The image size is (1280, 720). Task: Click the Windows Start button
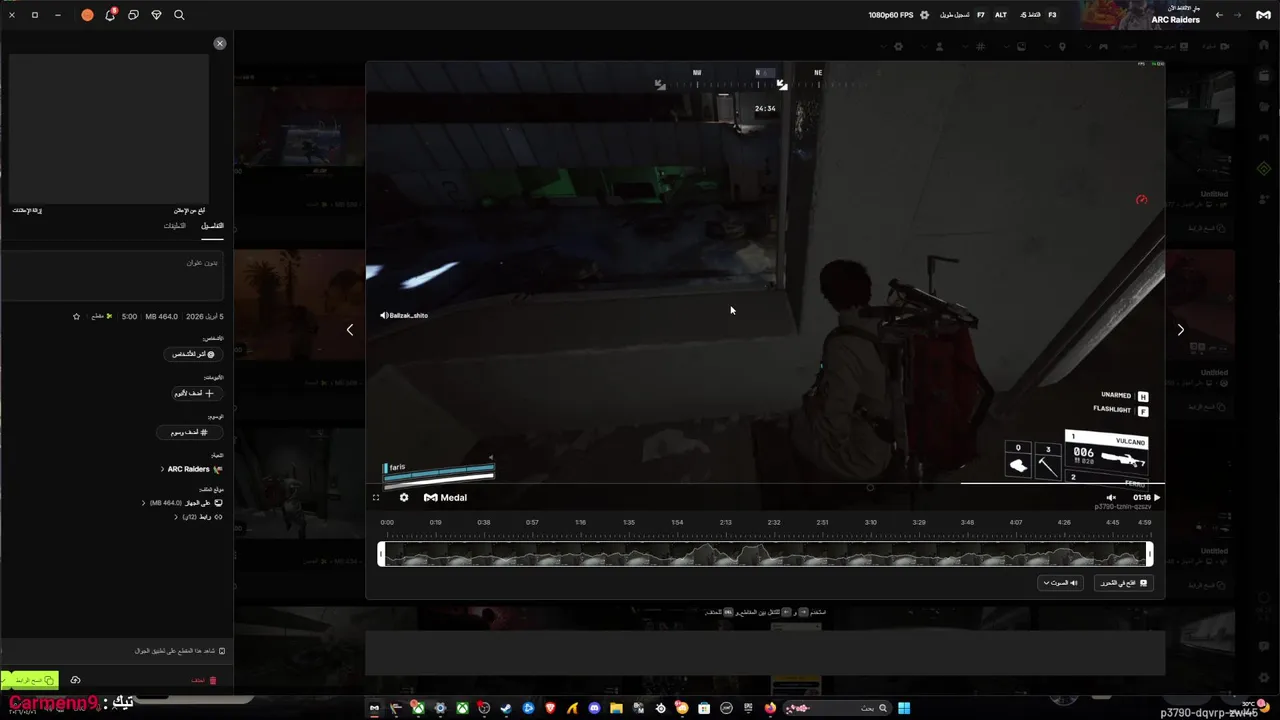coord(904,708)
